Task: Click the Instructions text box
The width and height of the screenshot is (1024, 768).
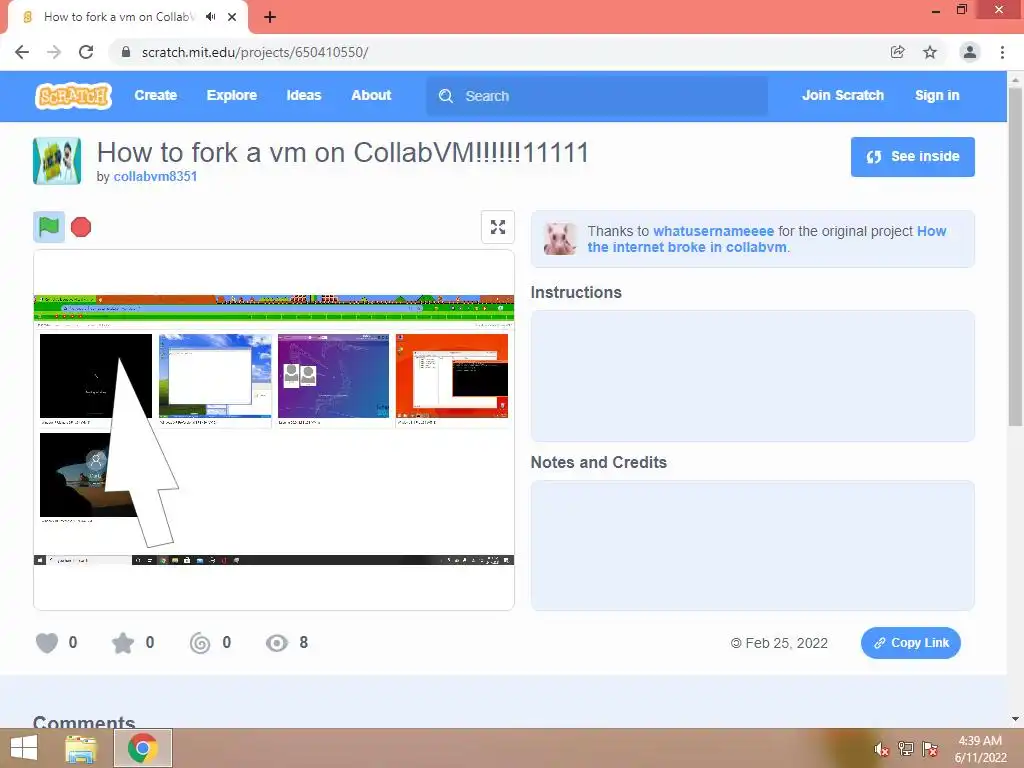Action: [x=752, y=376]
